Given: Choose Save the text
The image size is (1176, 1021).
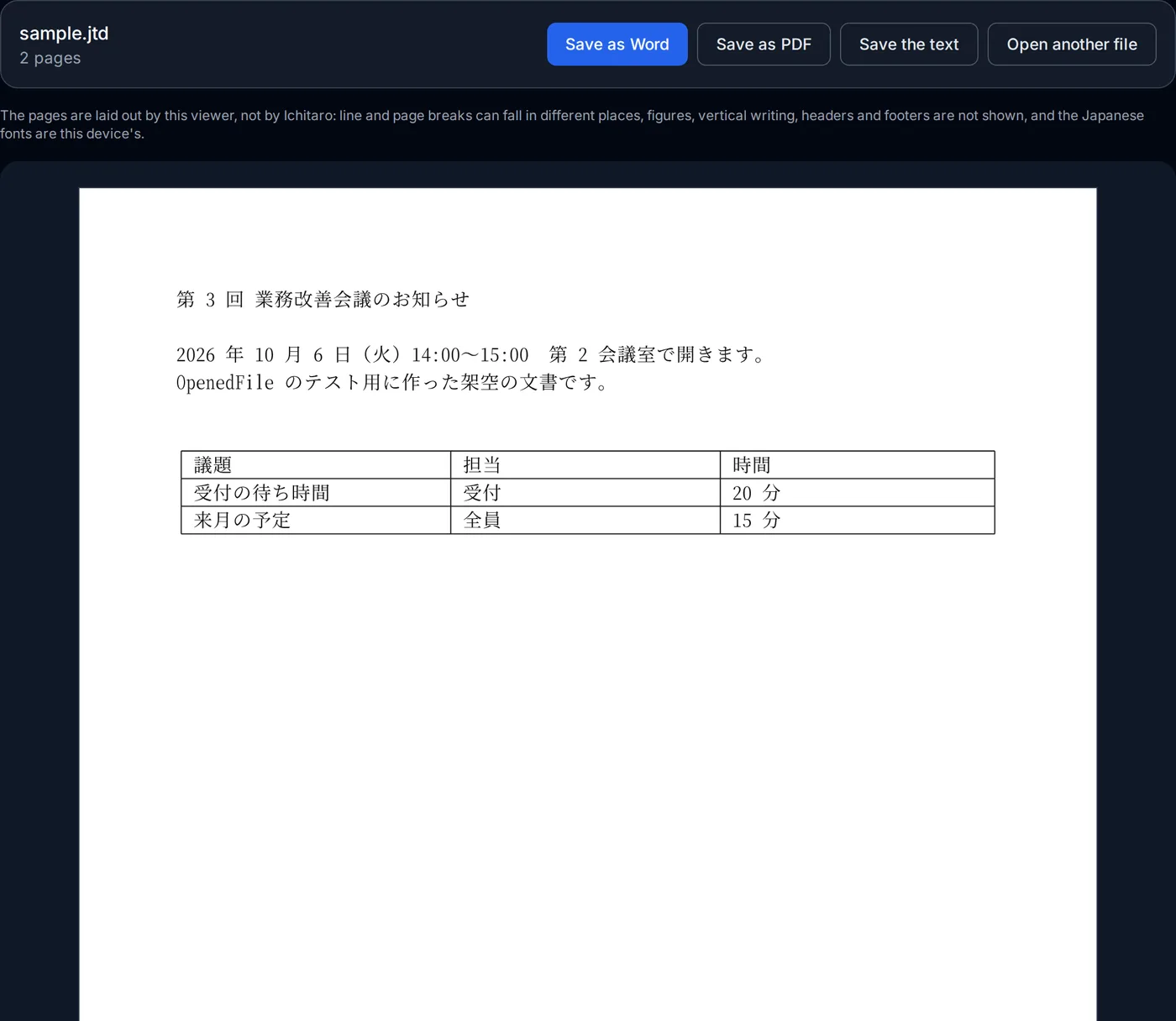Looking at the screenshot, I should (x=909, y=45).
